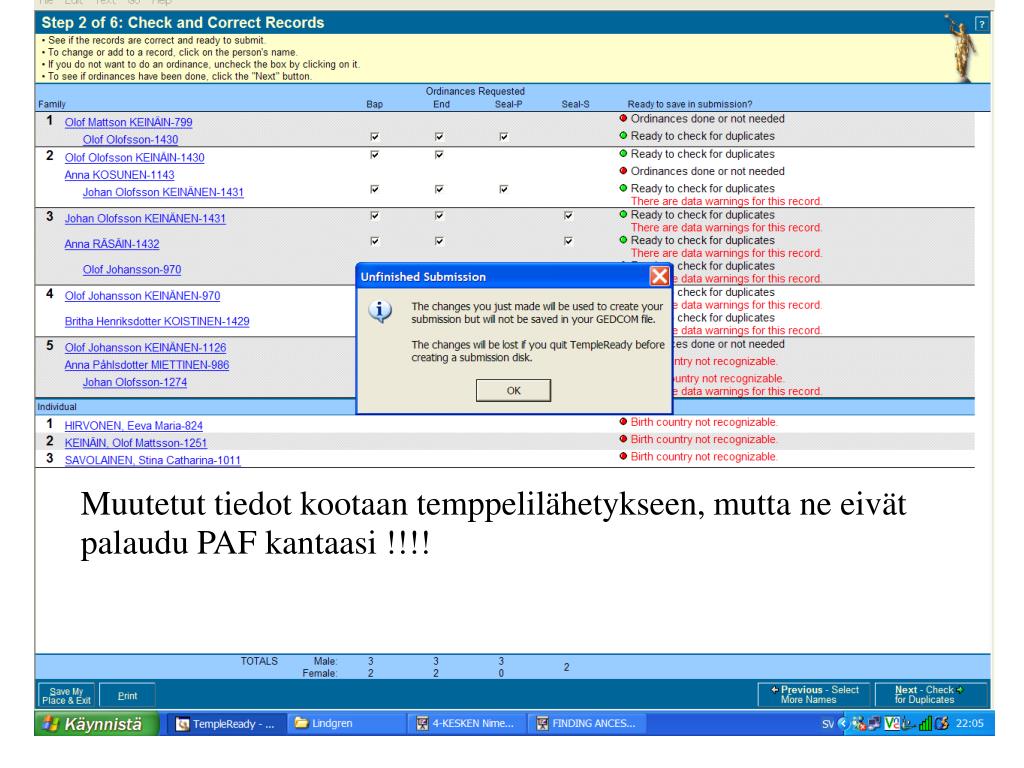The height and width of the screenshot is (768, 1024).
Task: Open record Olof Johansson-970 child link
Action: [132, 269]
